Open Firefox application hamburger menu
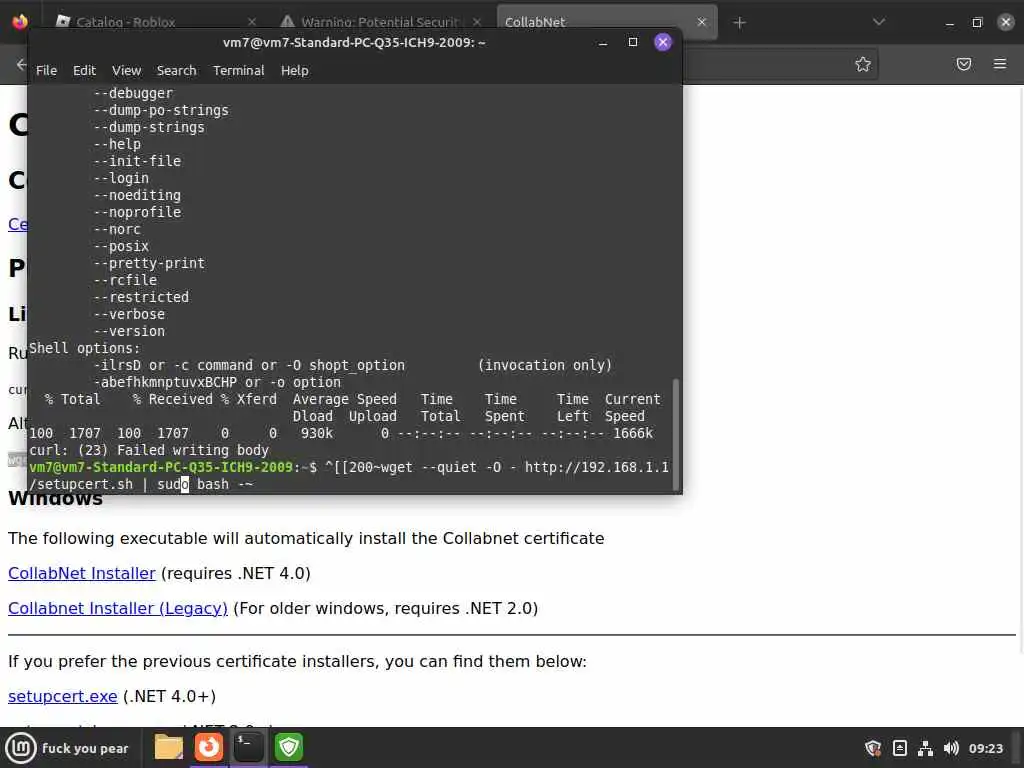Screen dimensions: 1024x768 point(1000,64)
